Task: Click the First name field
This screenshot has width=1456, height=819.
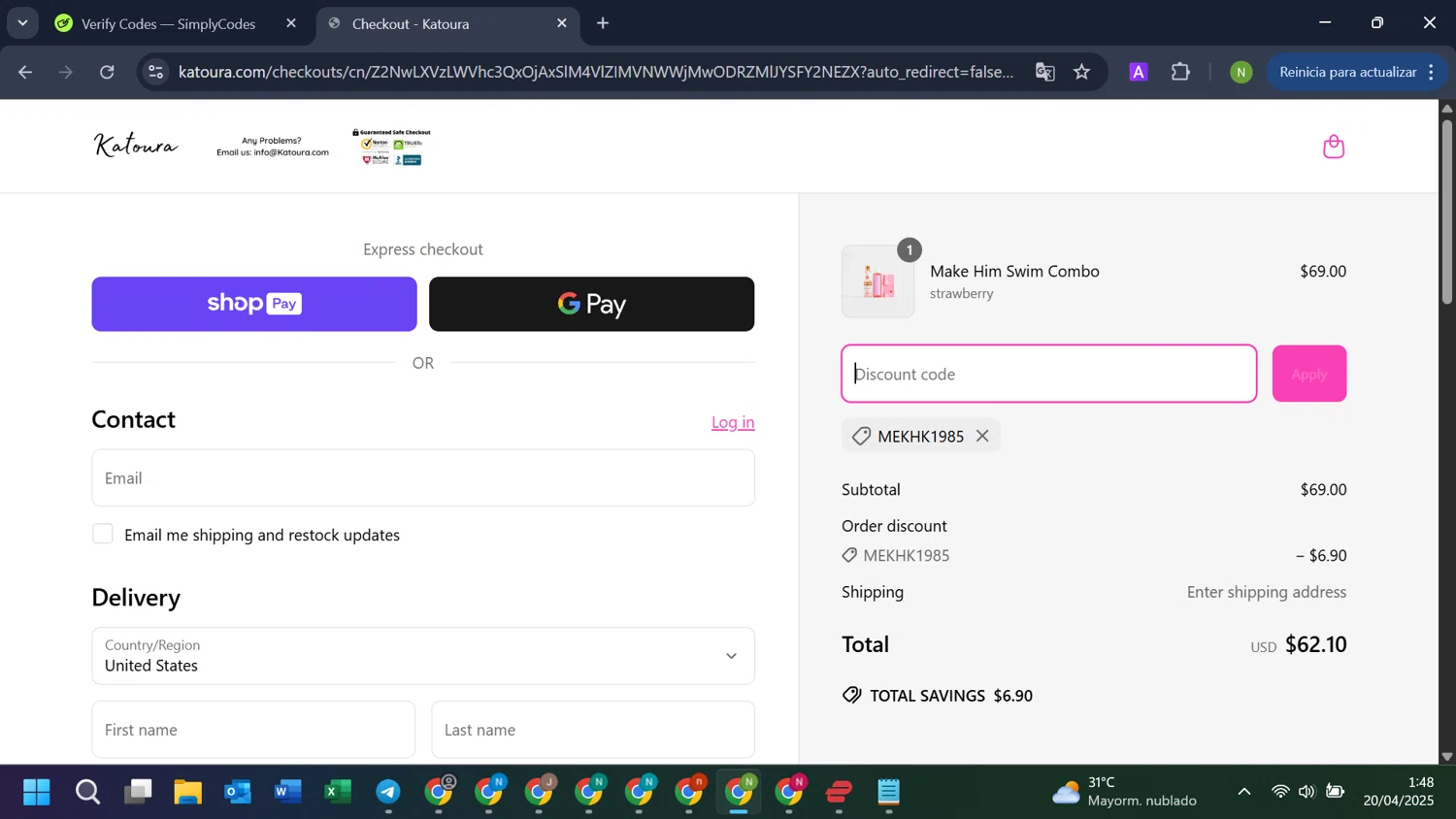Action: click(253, 730)
